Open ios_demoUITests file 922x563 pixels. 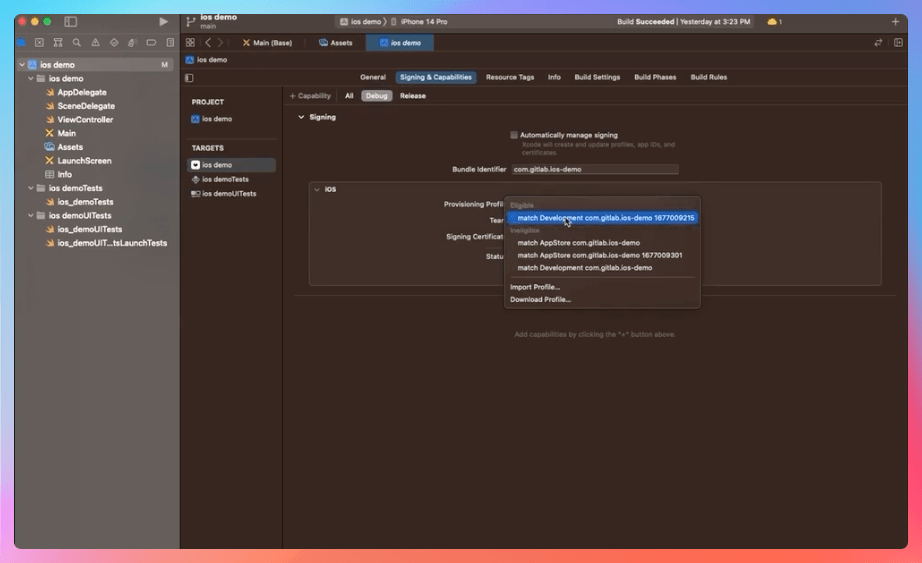[89, 229]
